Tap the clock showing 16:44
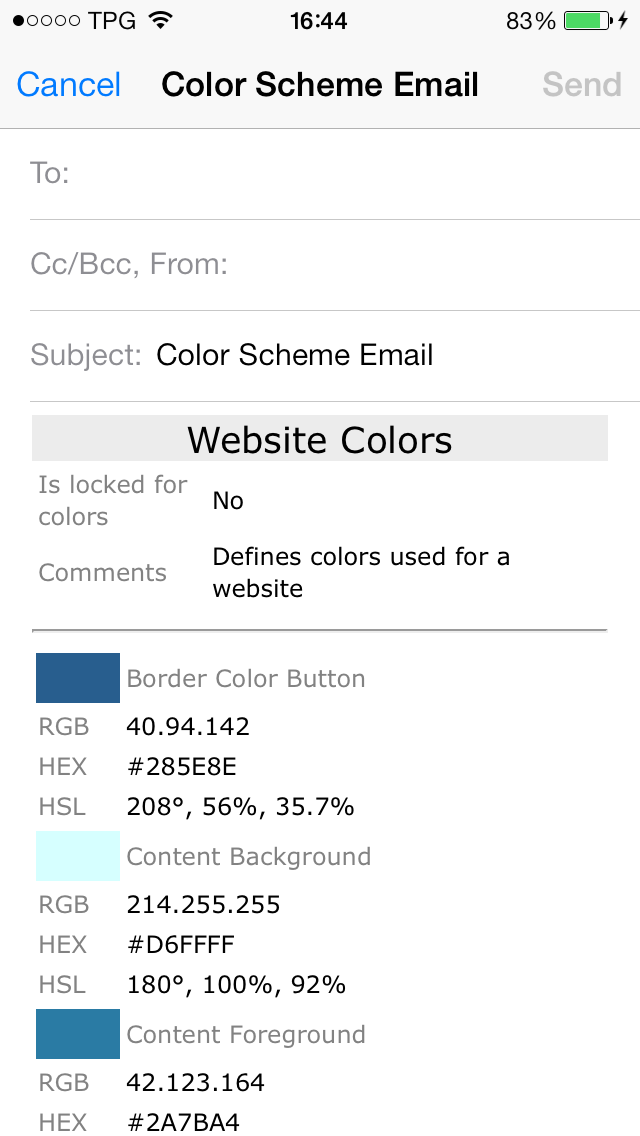 pyautogui.click(x=319, y=21)
